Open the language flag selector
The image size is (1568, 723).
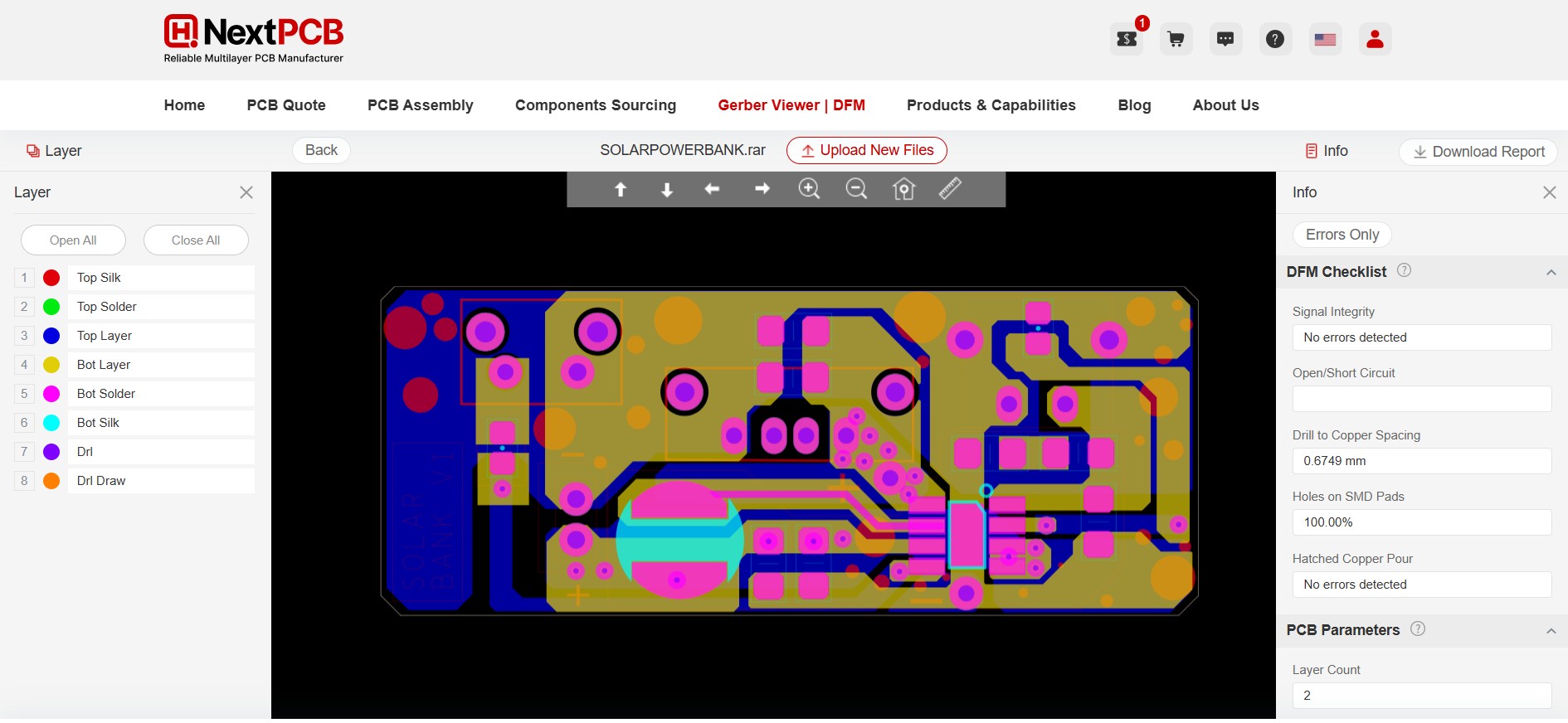click(1325, 39)
